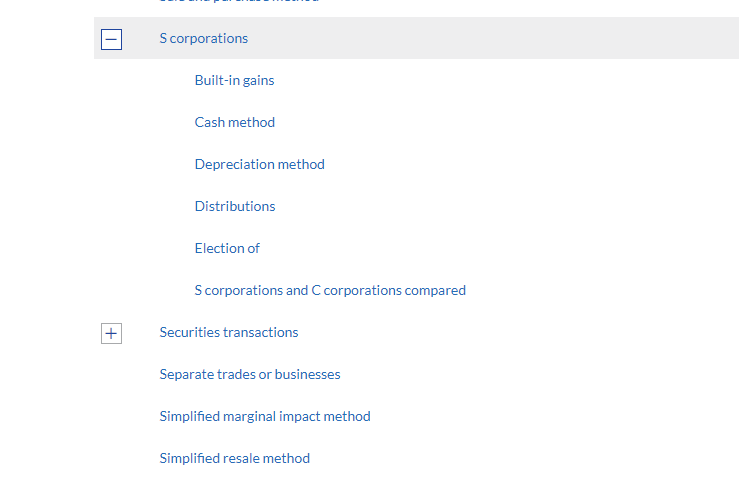
Task: Click the minus box beside S corporations
Action: tap(112, 39)
